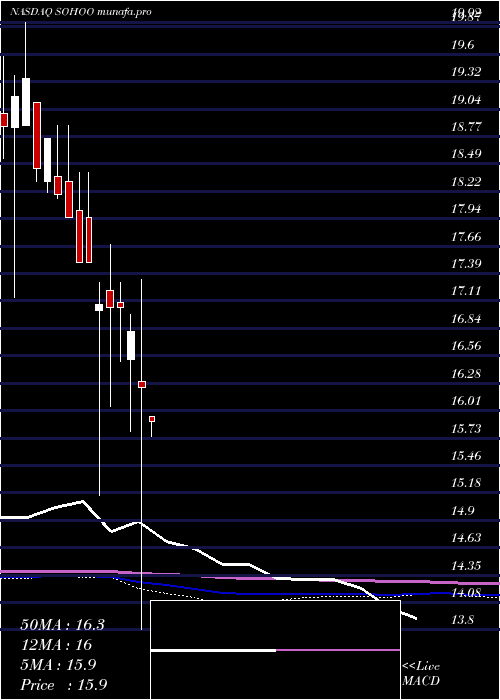Image resolution: width=500 pixels, height=700 pixels.
Task: Click the 15.18 price axis label
Action: (x=466, y=483)
